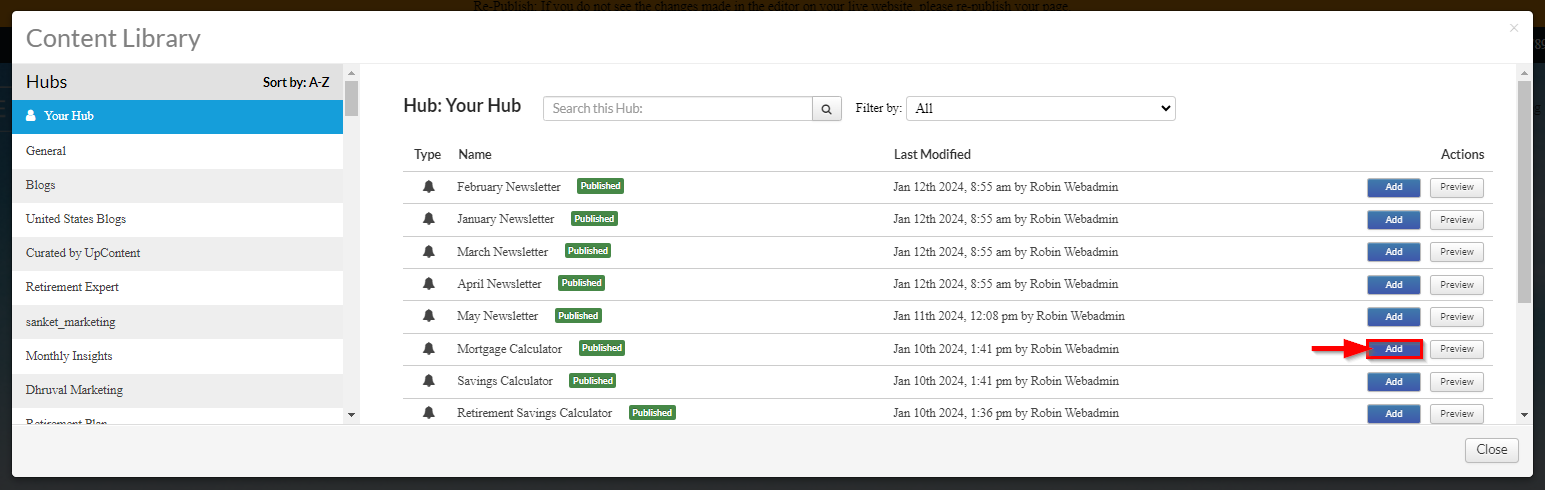The height and width of the screenshot is (490, 1545).
Task: Click the Name column header
Action: coord(475,154)
